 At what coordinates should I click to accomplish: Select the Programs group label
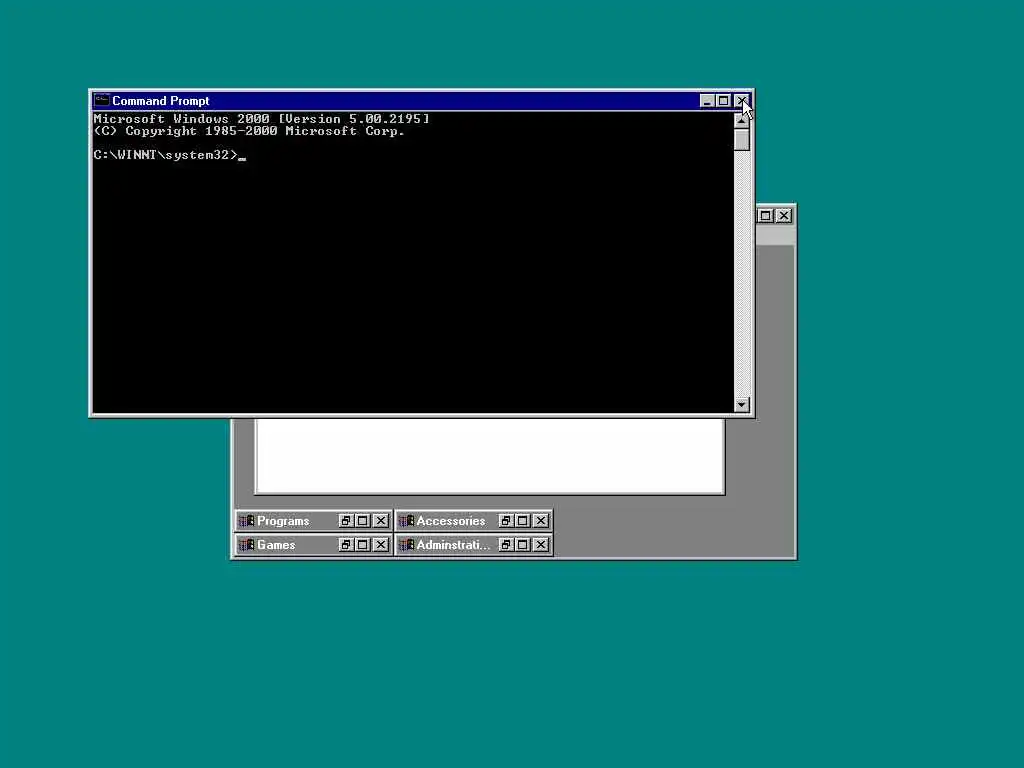(283, 520)
